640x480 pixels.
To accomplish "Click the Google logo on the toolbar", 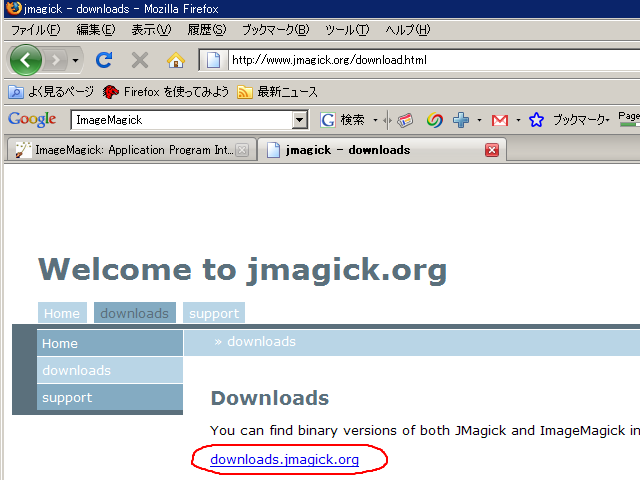I will (32, 119).
